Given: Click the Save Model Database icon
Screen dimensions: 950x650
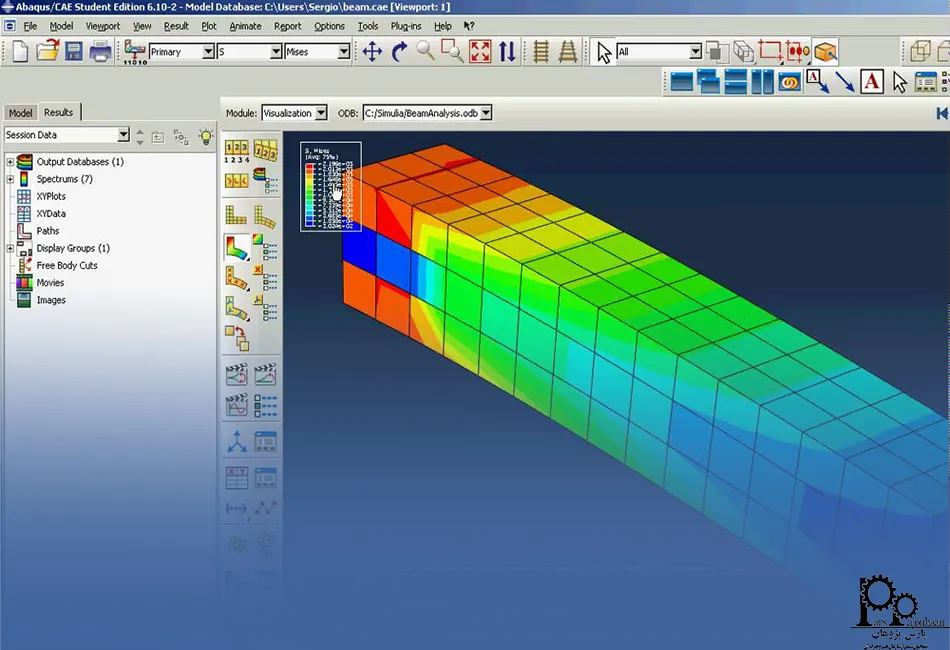Looking at the screenshot, I should tap(74, 52).
